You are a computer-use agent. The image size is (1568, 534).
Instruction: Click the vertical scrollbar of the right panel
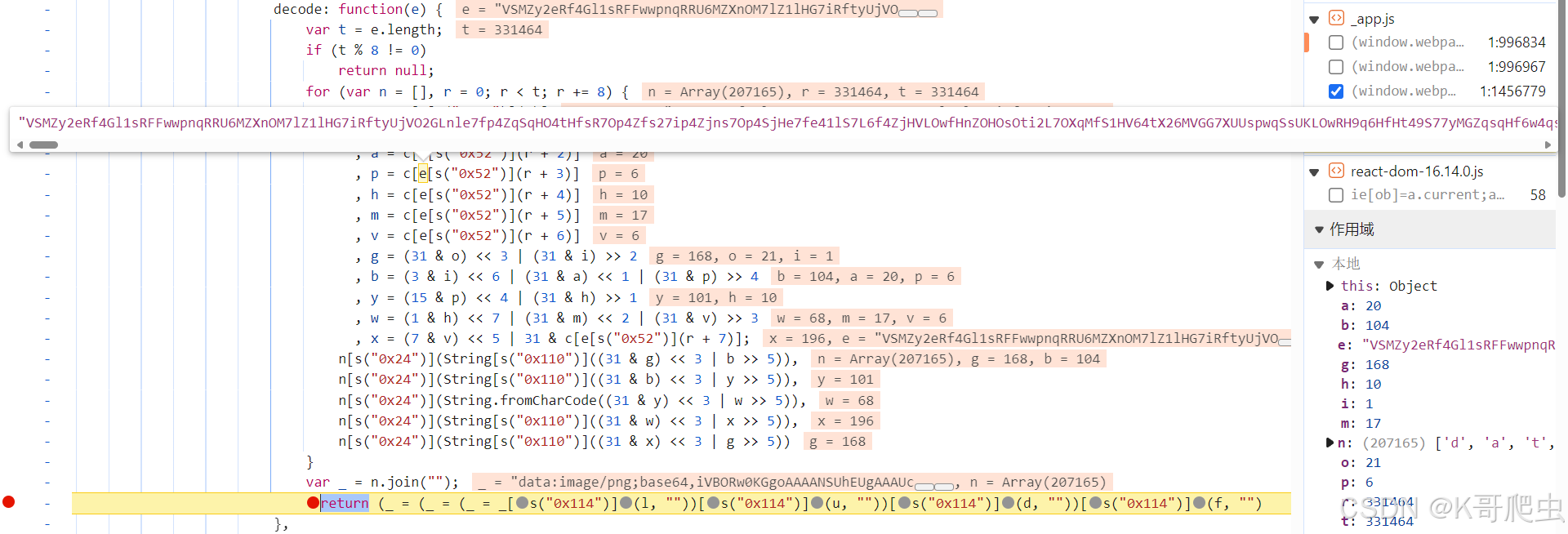pos(1561,98)
